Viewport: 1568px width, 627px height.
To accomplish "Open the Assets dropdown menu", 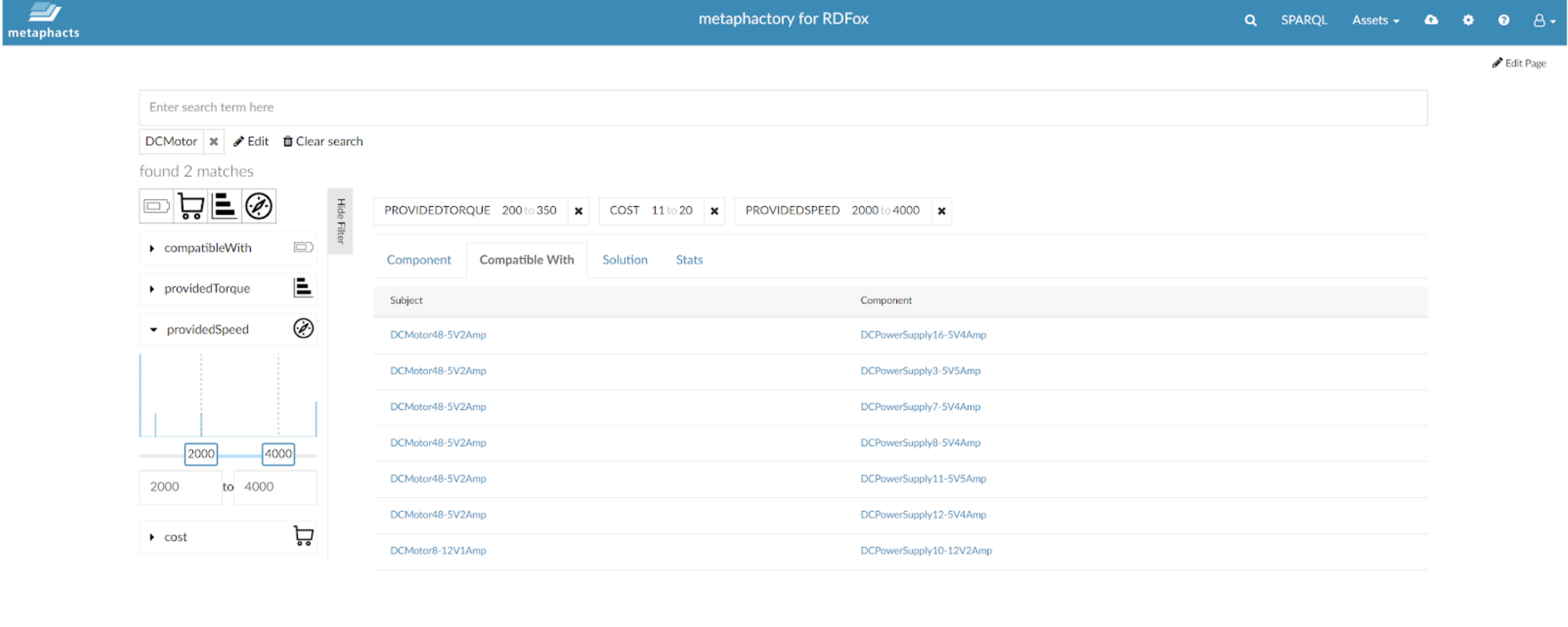I will (1376, 20).
